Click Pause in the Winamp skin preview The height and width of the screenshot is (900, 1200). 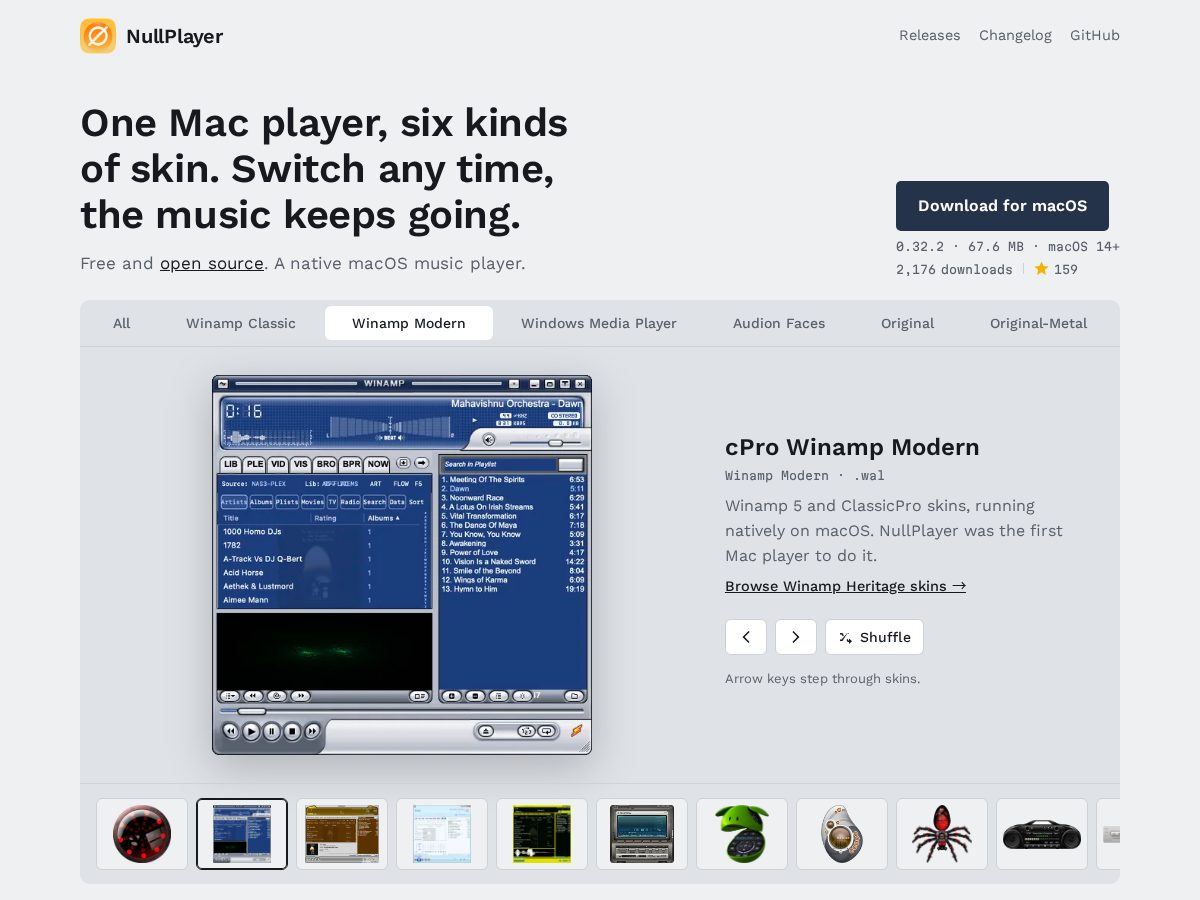pos(272,732)
